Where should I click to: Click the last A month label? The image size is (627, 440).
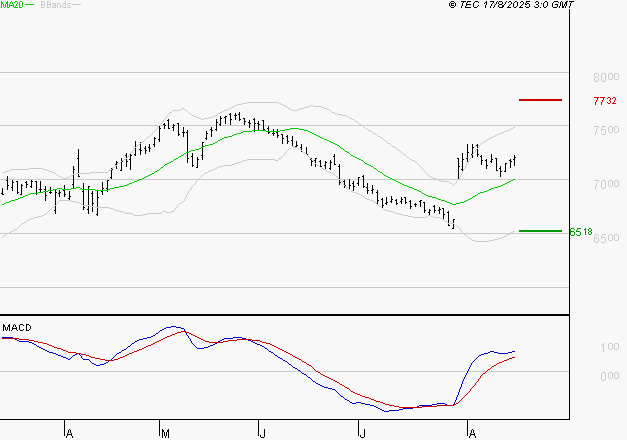point(472,433)
